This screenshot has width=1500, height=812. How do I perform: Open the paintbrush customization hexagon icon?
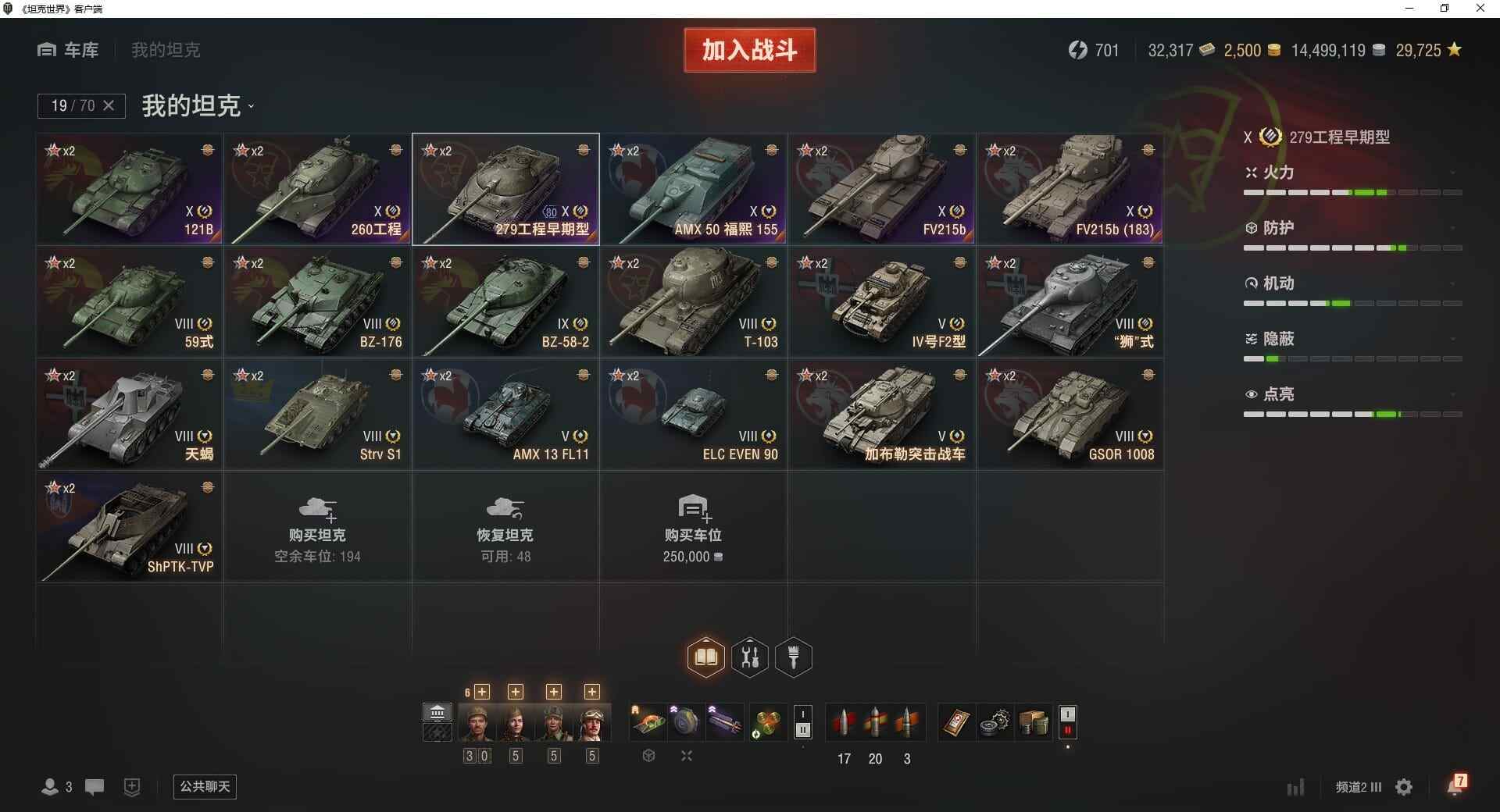[x=794, y=657]
